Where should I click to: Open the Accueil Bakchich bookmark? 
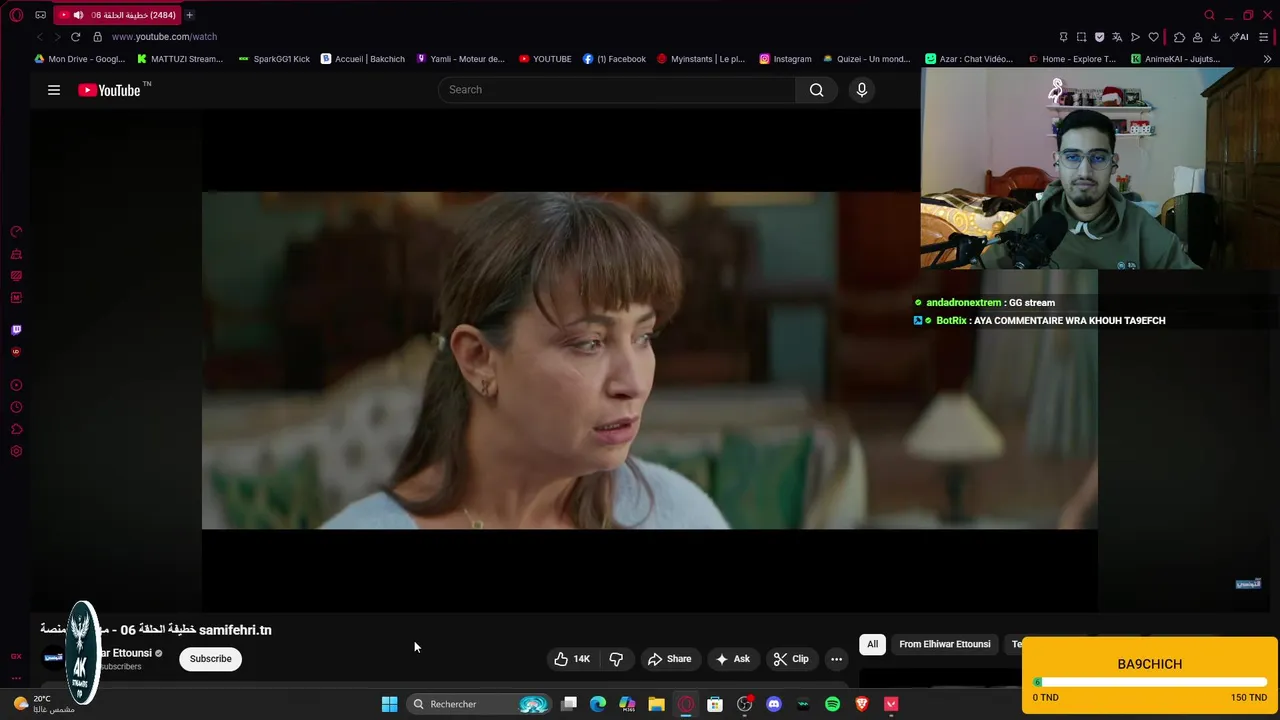click(x=362, y=59)
